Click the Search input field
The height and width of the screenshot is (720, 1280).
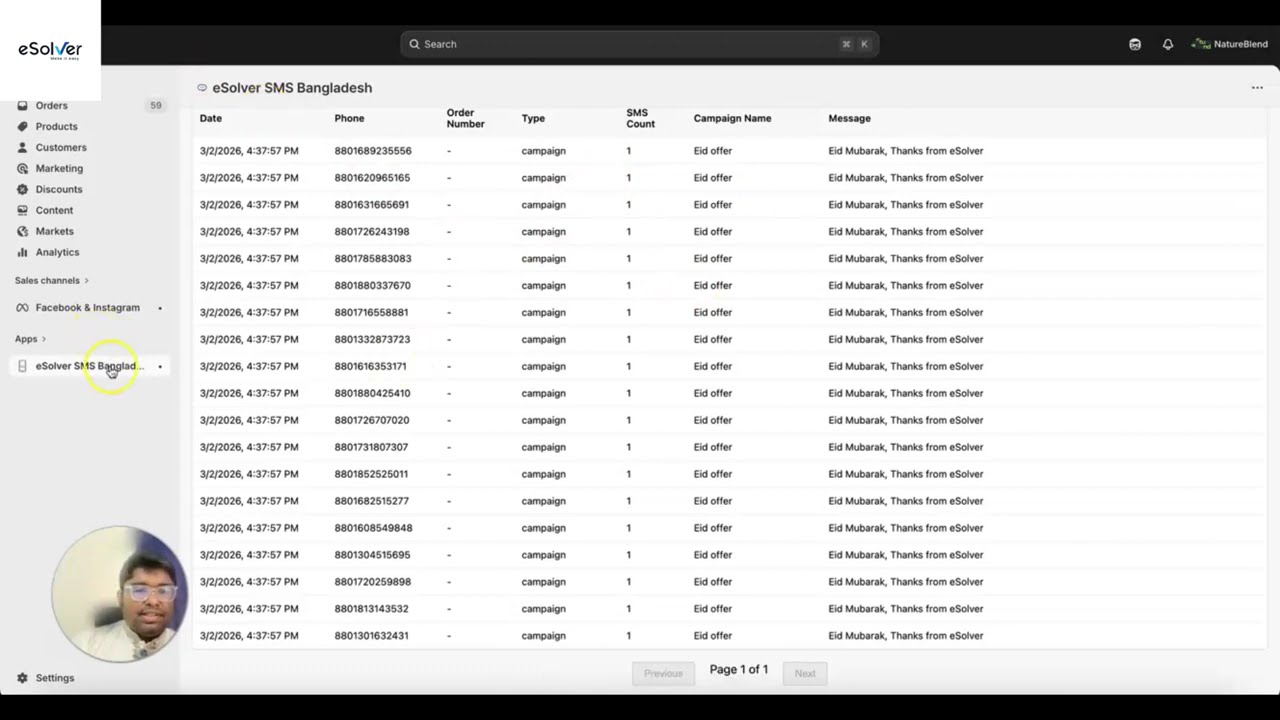click(x=639, y=44)
